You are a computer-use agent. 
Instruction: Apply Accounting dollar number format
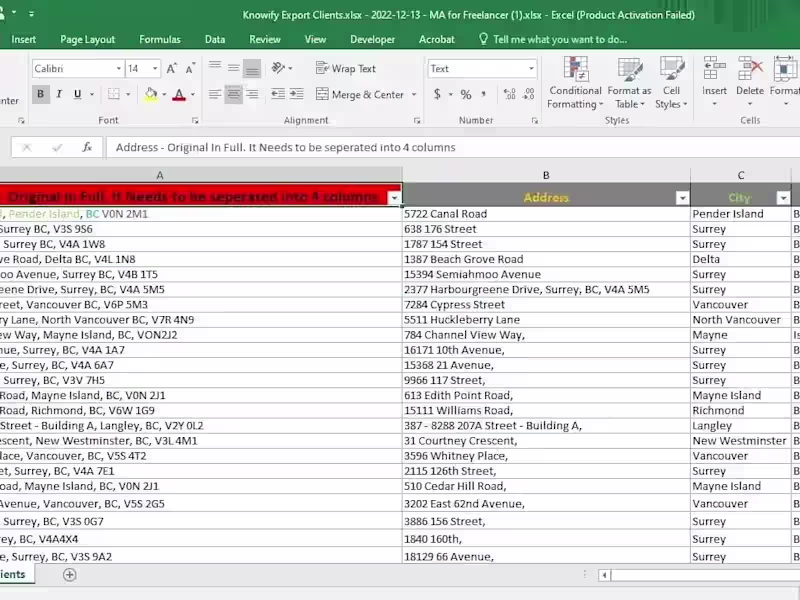pyautogui.click(x=437, y=94)
